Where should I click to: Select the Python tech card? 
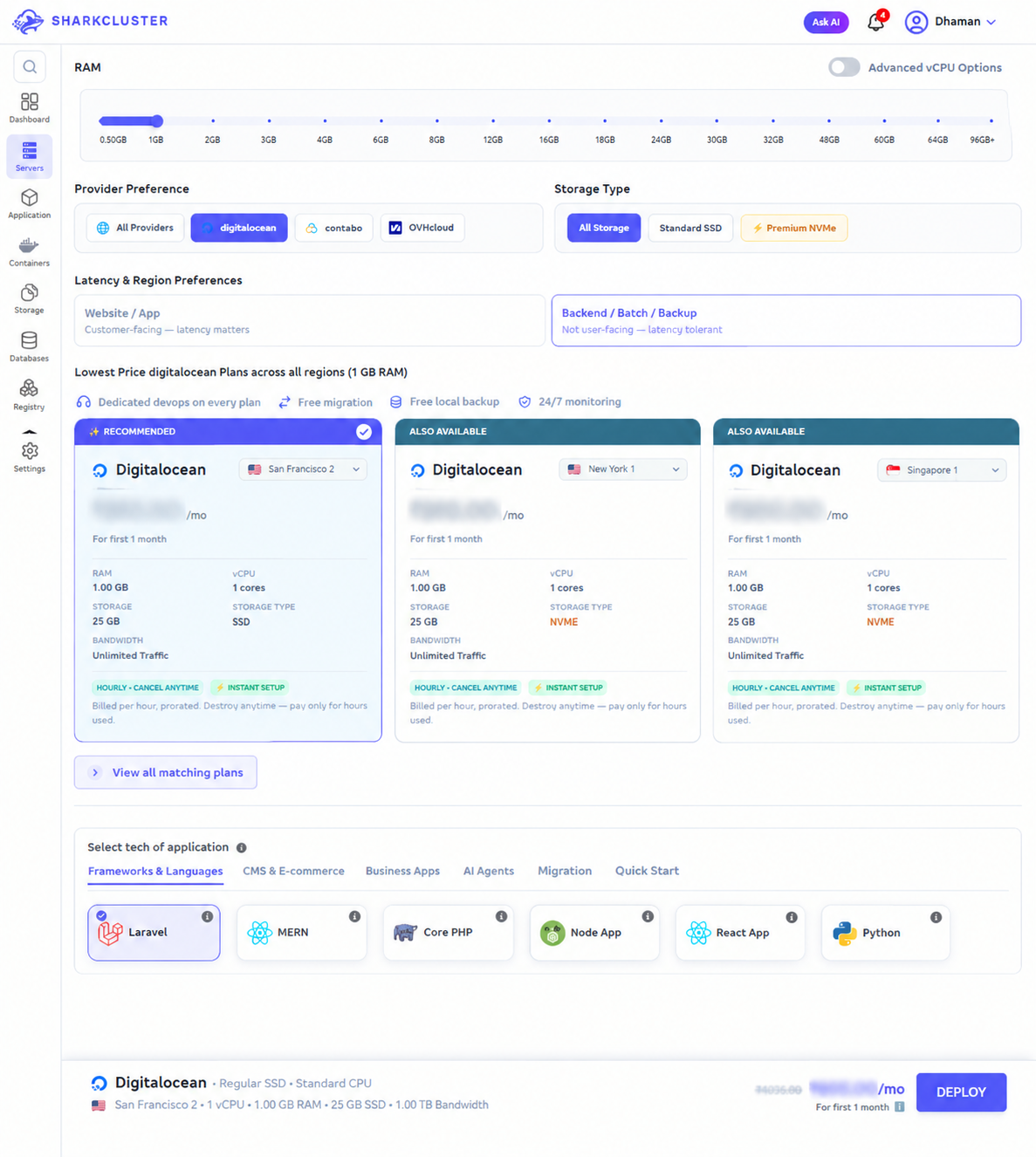[x=885, y=933]
